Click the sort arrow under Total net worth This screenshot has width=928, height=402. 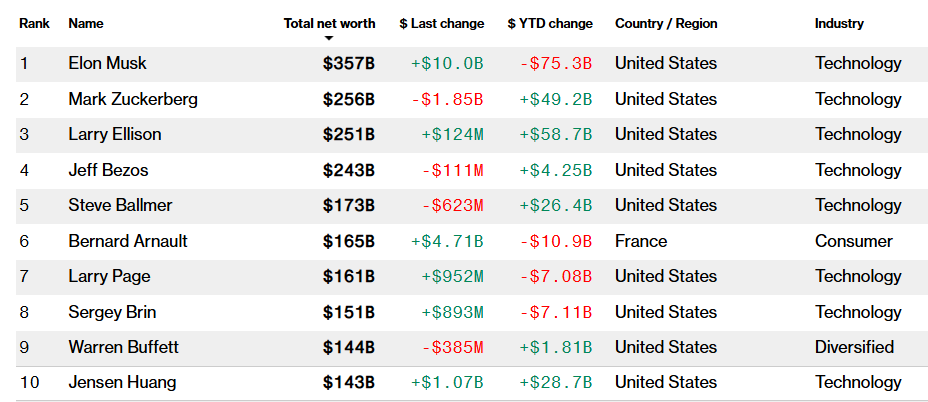pyautogui.click(x=329, y=39)
